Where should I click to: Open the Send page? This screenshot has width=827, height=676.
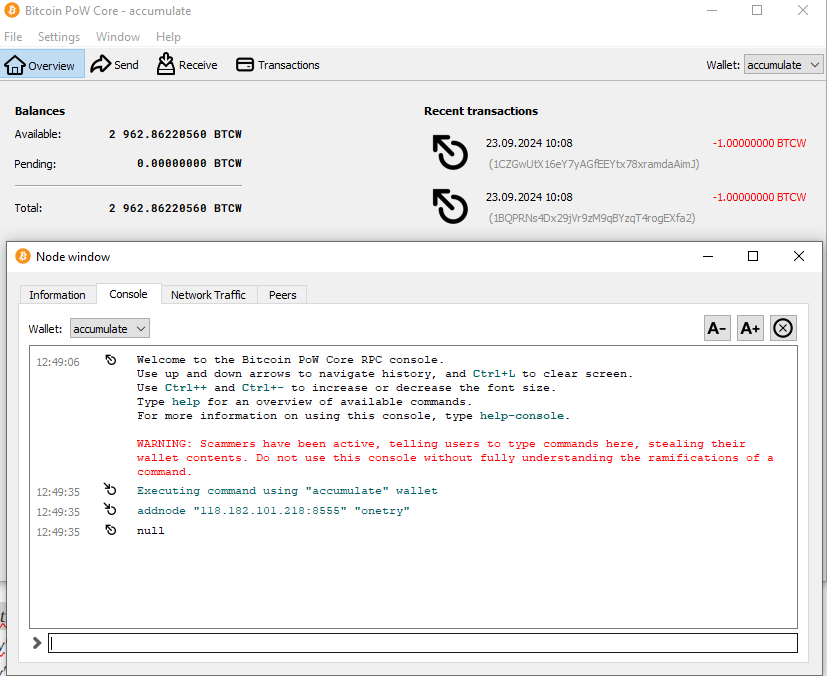[114, 65]
